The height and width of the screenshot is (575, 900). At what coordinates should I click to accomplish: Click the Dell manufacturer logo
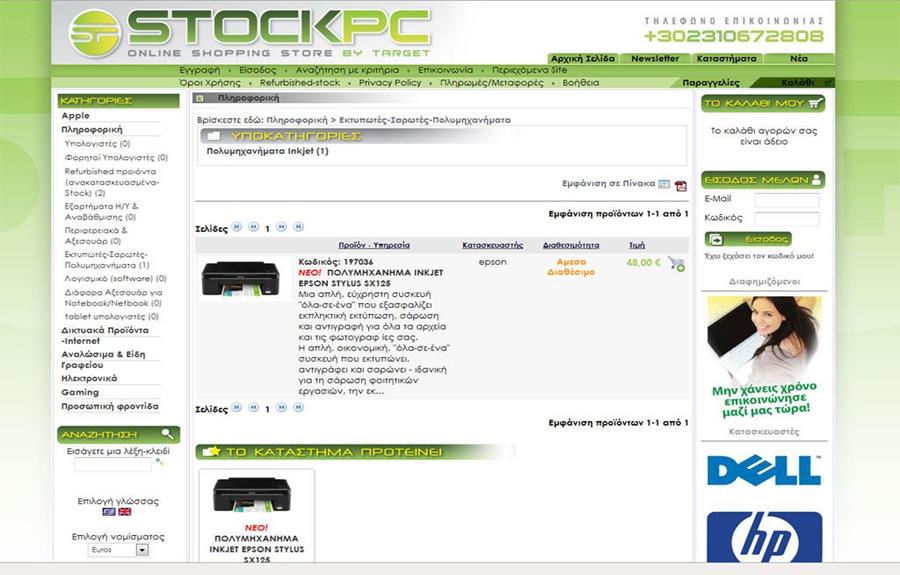pyautogui.click(x=764, y=471)
